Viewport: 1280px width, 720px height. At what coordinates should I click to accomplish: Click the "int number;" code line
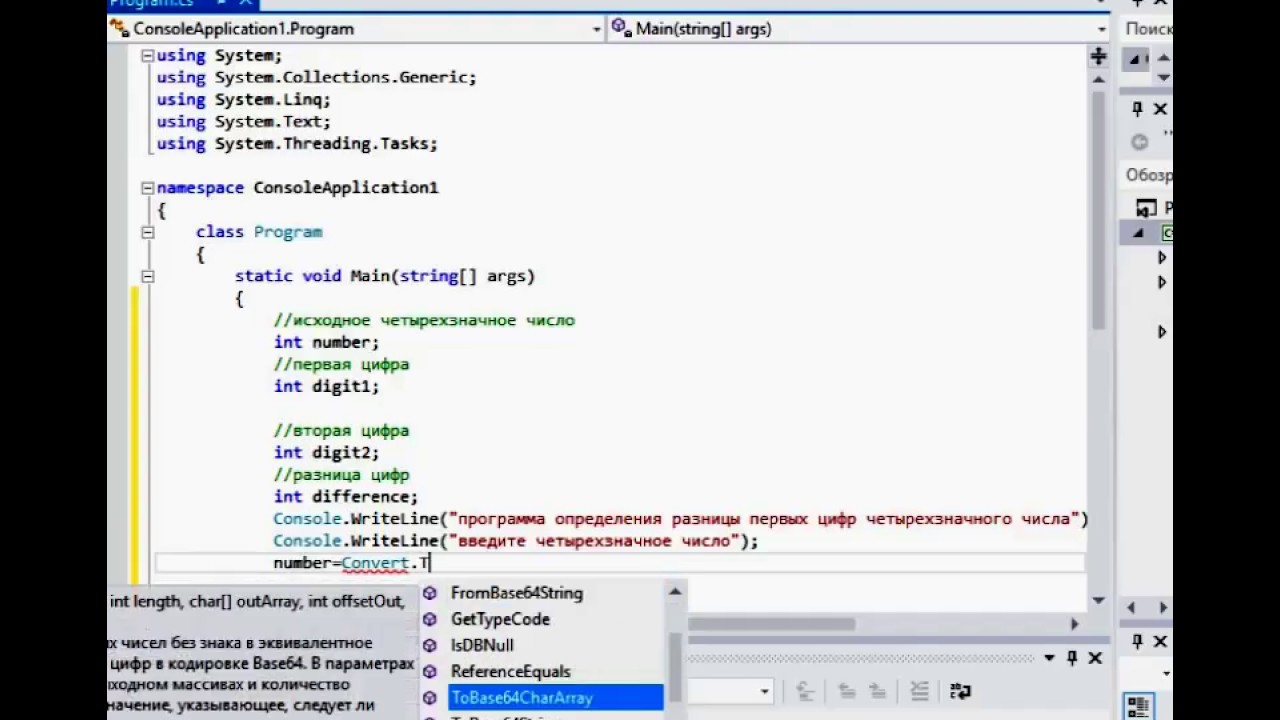coord(327,343)
